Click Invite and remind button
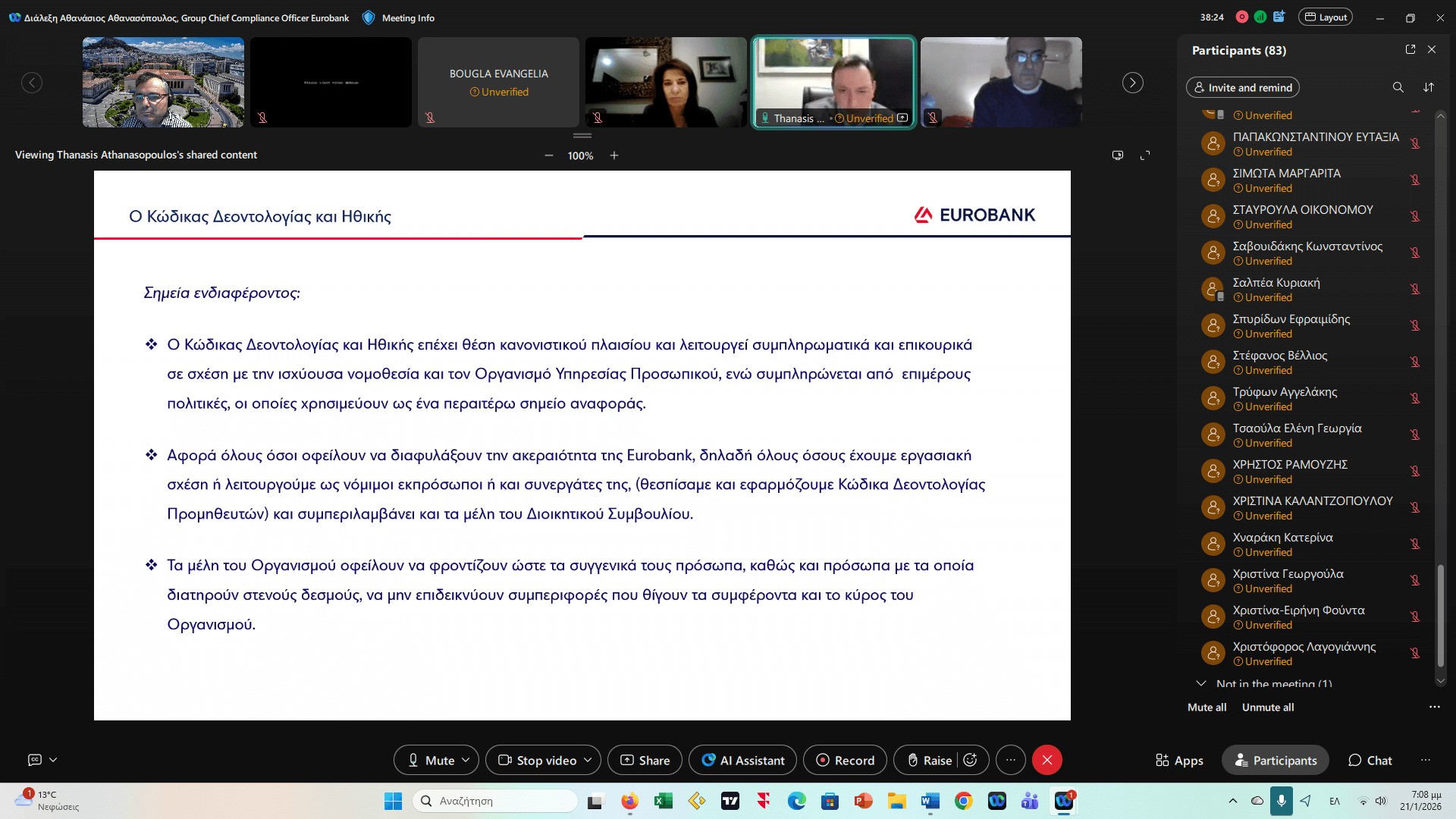Viewport: 1456px width, 819px height. [1243, 87]
